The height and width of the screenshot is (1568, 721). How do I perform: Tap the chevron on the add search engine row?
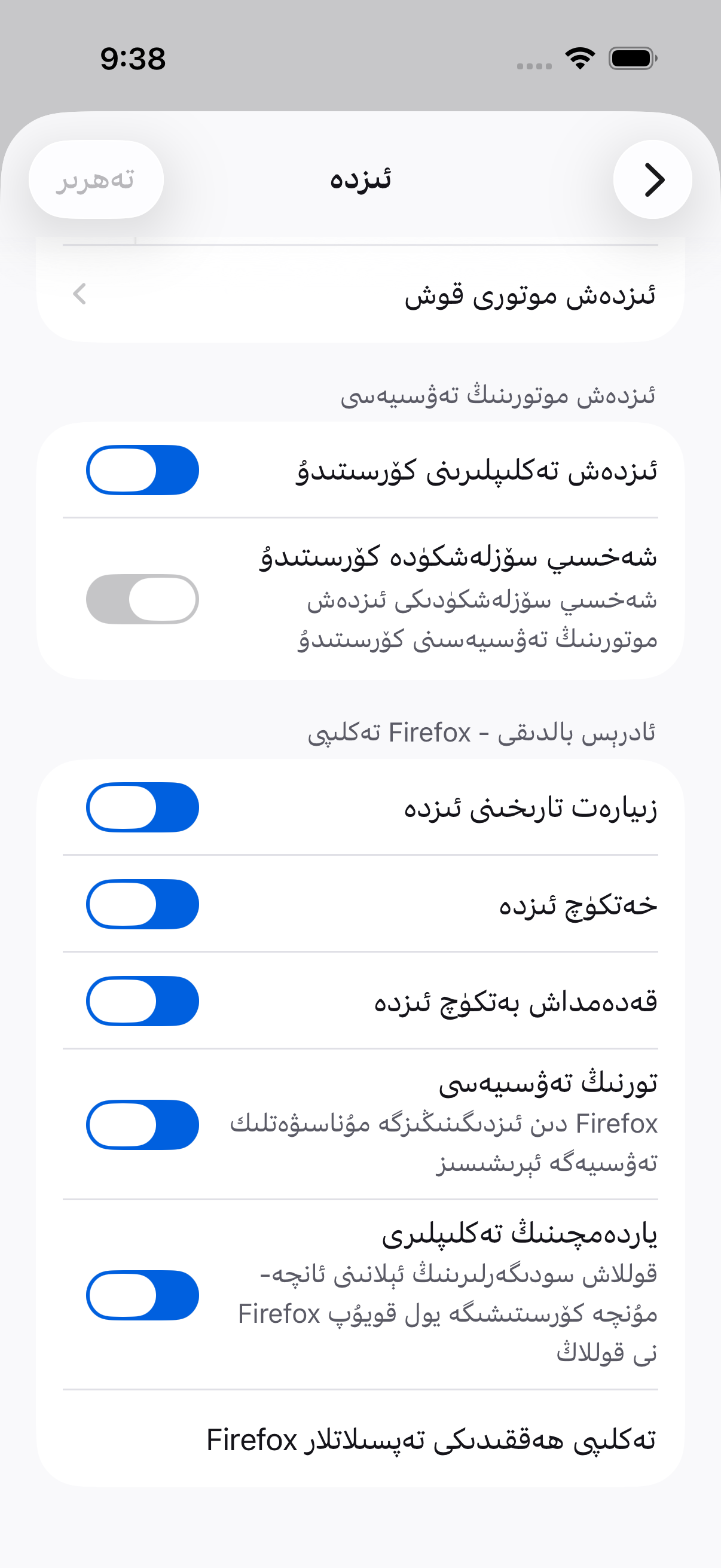click(x=80, y=295)
